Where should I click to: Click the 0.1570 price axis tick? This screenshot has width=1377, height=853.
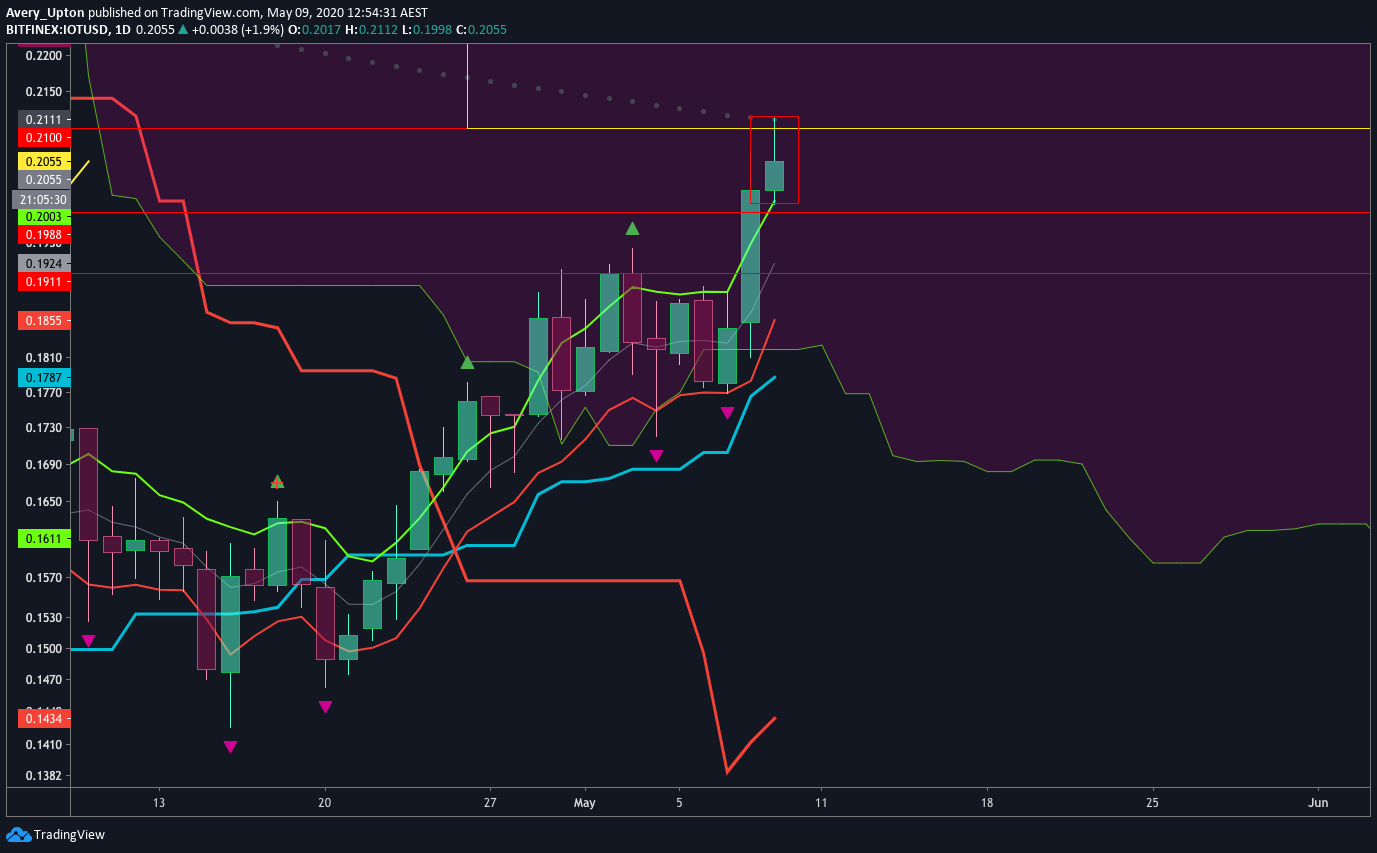[x=44, y=578]
